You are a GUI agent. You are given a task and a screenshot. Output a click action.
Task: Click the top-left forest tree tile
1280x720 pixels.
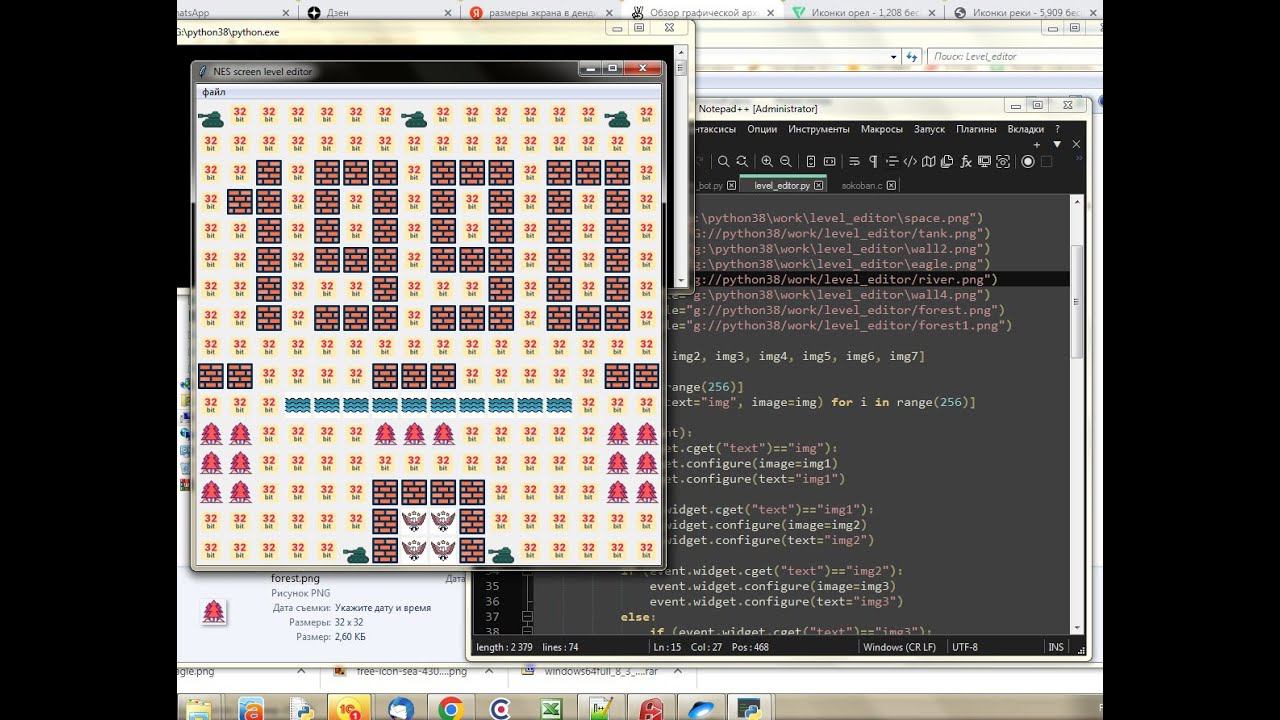(x=211, y=434)
